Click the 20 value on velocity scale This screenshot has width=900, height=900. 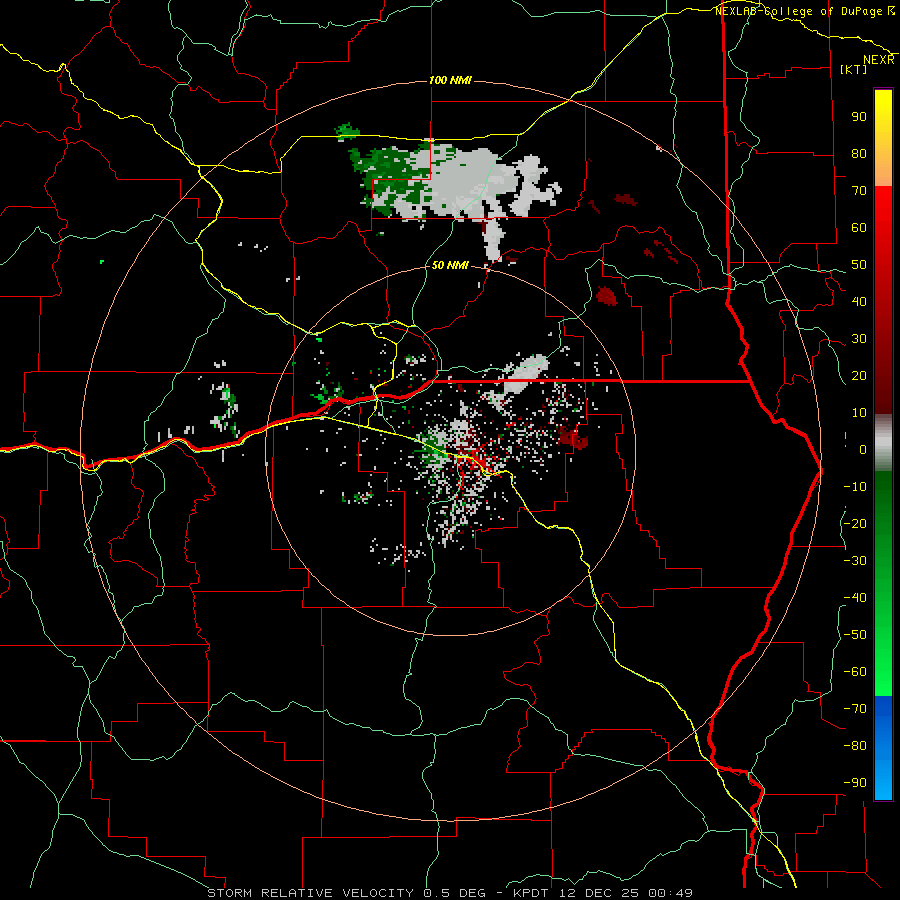859,375
